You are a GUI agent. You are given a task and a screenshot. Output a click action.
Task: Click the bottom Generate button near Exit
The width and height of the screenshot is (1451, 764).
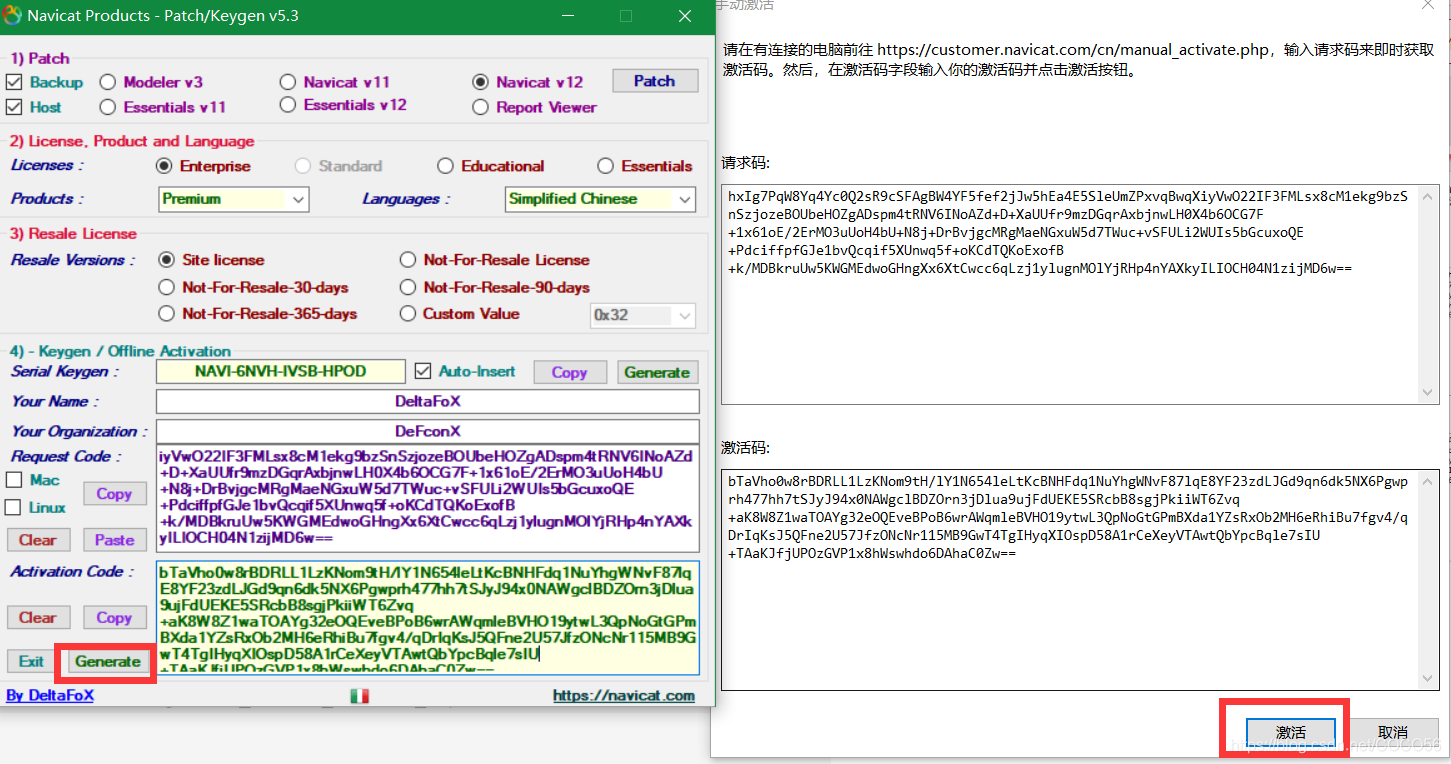tap(108, 661)
